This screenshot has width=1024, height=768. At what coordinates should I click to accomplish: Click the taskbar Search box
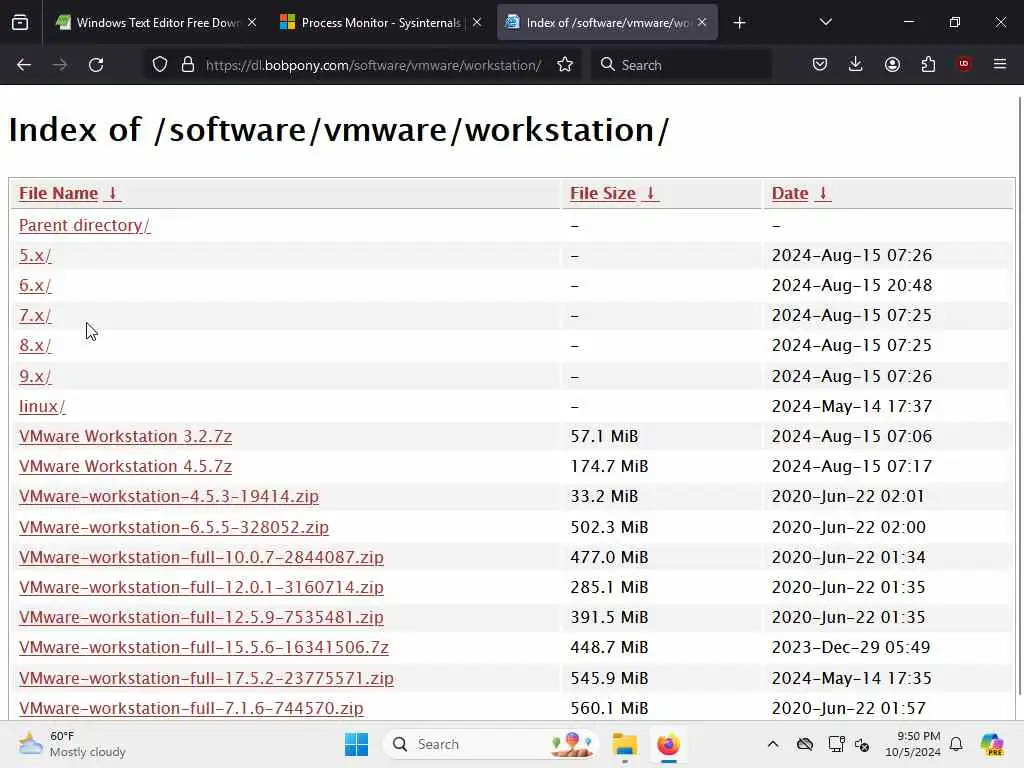pos(491,744)
